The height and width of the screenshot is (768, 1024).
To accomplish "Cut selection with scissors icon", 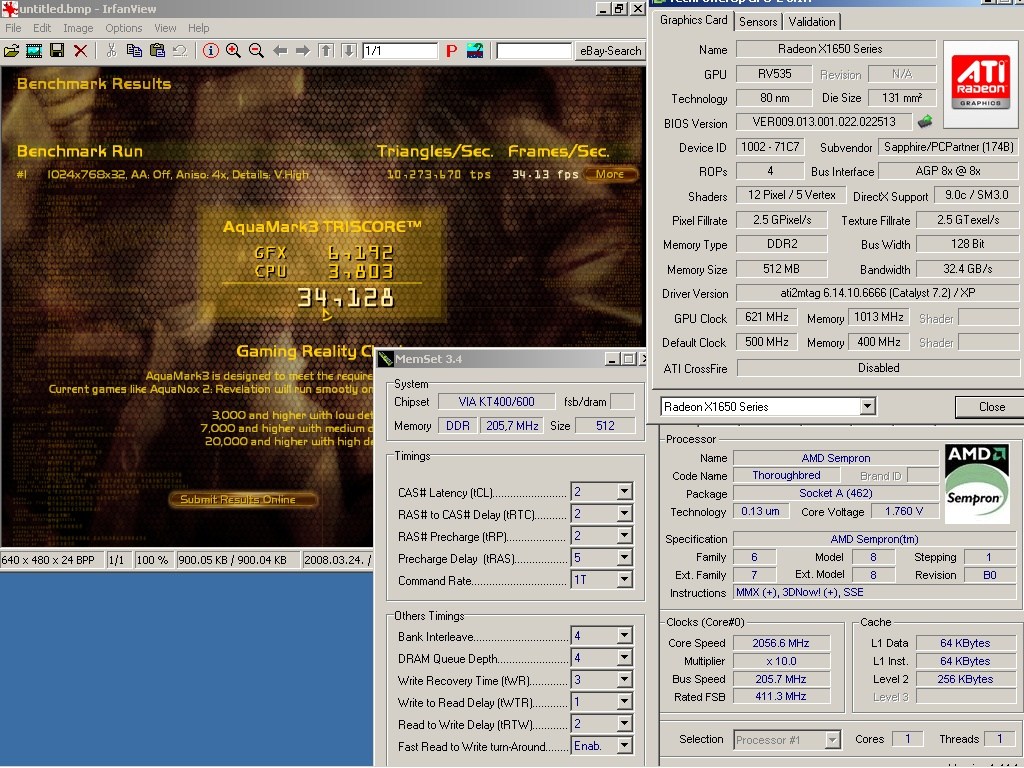I will pos(112,51).
